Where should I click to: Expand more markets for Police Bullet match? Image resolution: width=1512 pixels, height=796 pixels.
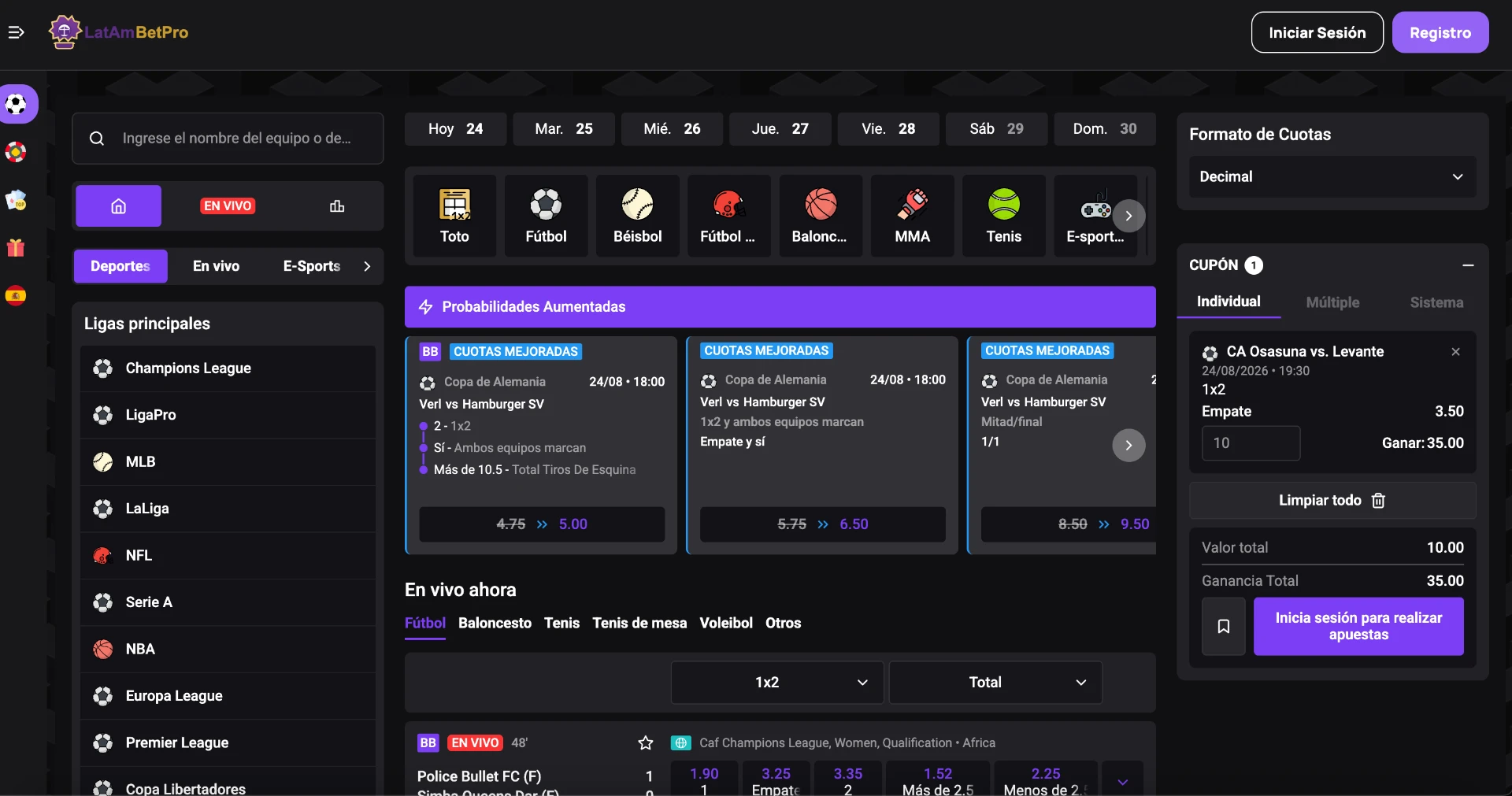coord(1122,781)
